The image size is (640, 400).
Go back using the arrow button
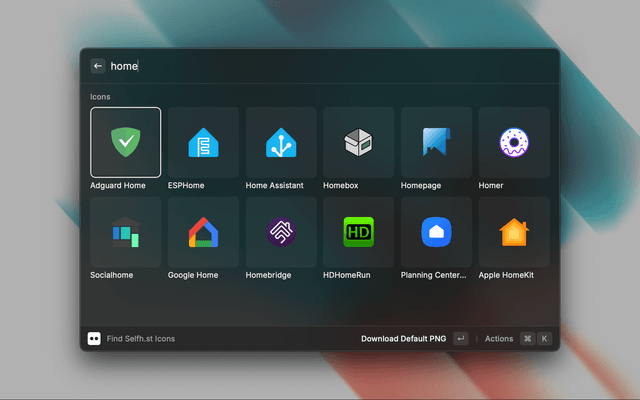98,66
